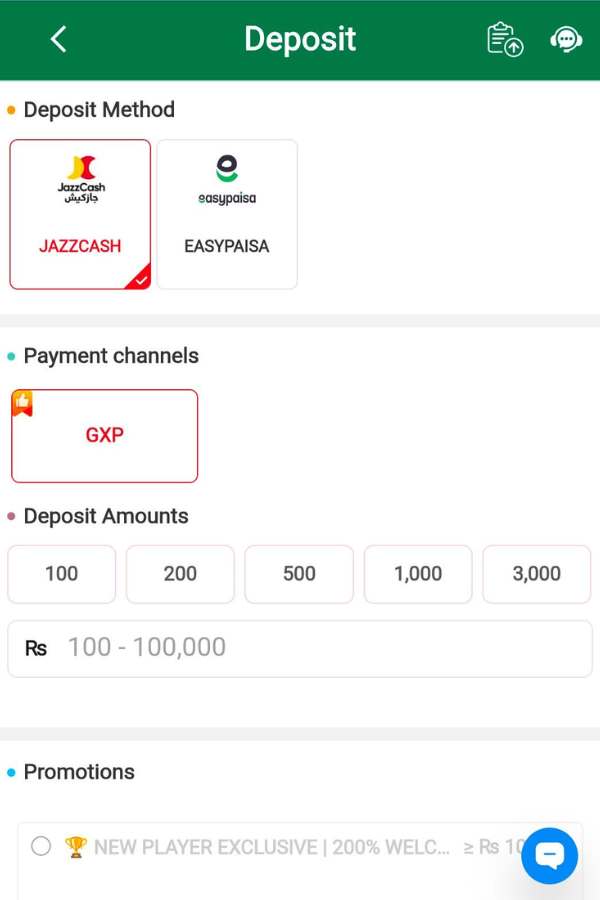Screen dimensions: 600x900
Task: Pick the 500 deposit amount
Action: pyautogui.click(x=299, y=574)
